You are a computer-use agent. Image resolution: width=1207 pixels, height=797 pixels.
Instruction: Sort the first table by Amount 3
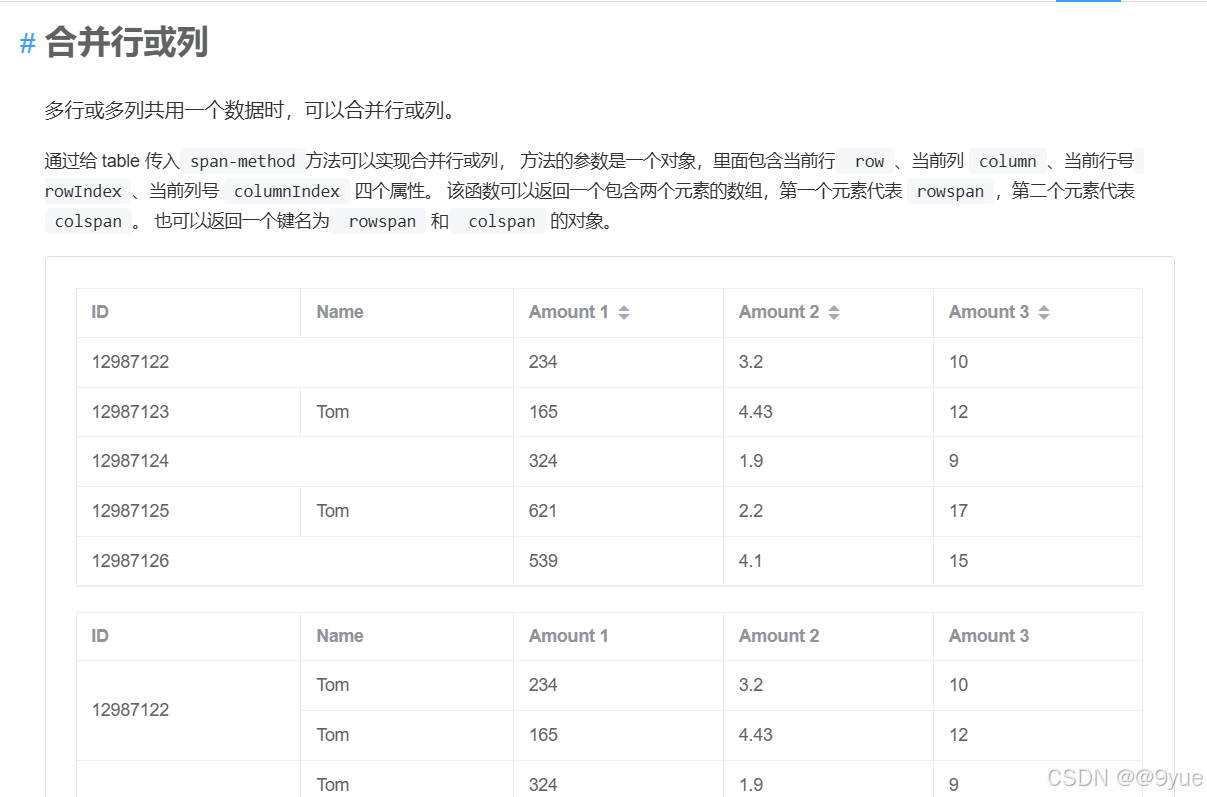[x=1043, y=312]
